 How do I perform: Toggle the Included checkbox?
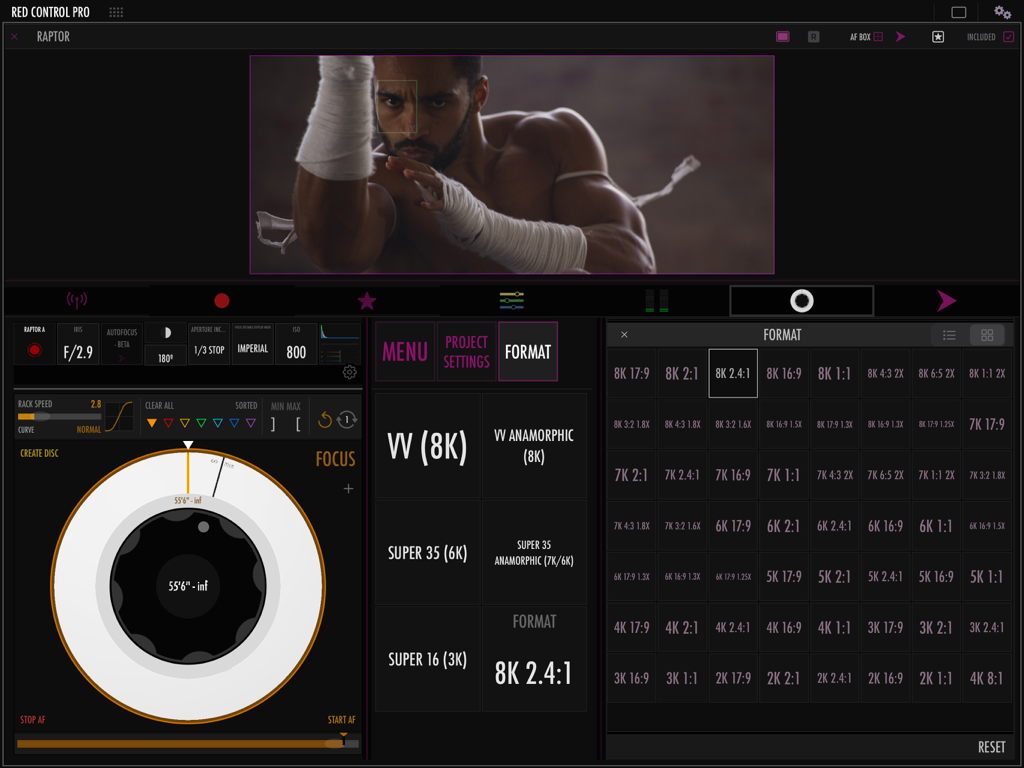point(1008,37)
